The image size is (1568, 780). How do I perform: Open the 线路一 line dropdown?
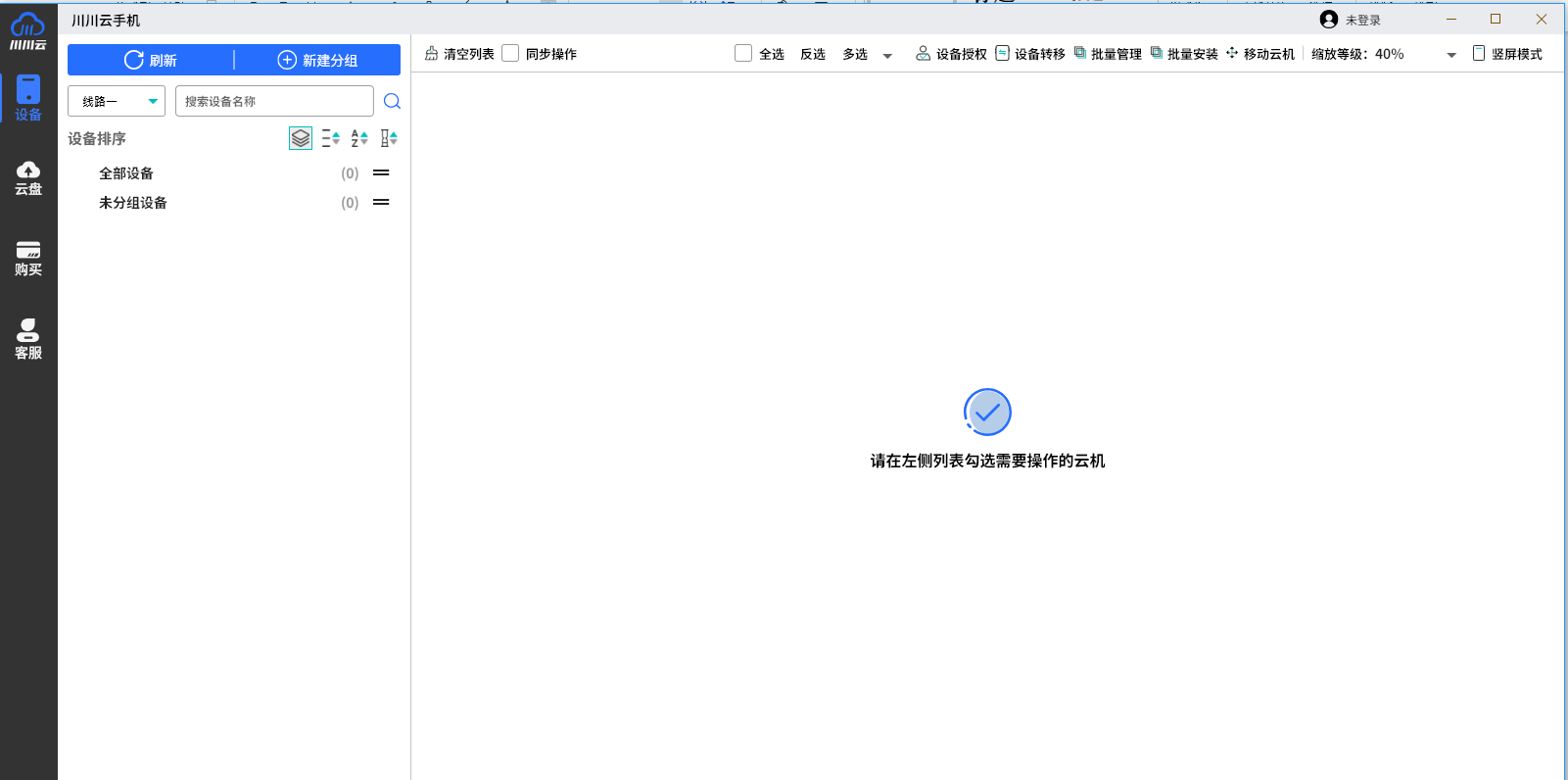click(x=117, y=101)
